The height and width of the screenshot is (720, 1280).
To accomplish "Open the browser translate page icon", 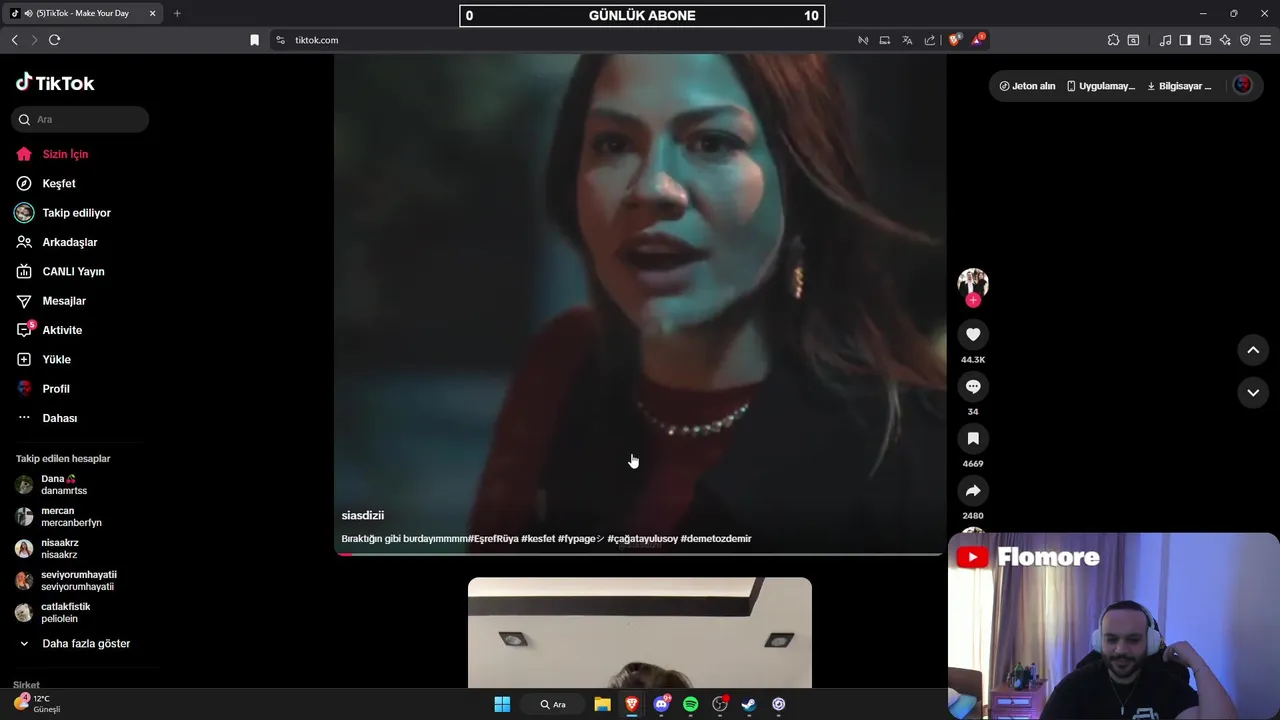I will [x=907, y=40].
